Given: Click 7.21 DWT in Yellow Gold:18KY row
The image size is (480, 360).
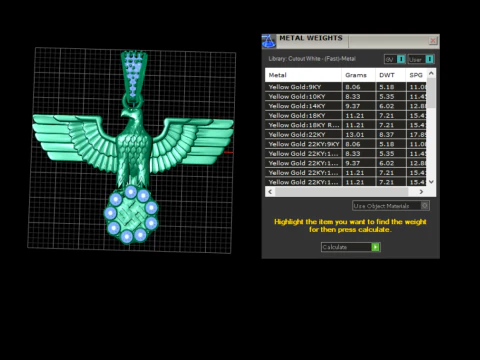Looking at the screenshot, I should click(x=390, y=116).
